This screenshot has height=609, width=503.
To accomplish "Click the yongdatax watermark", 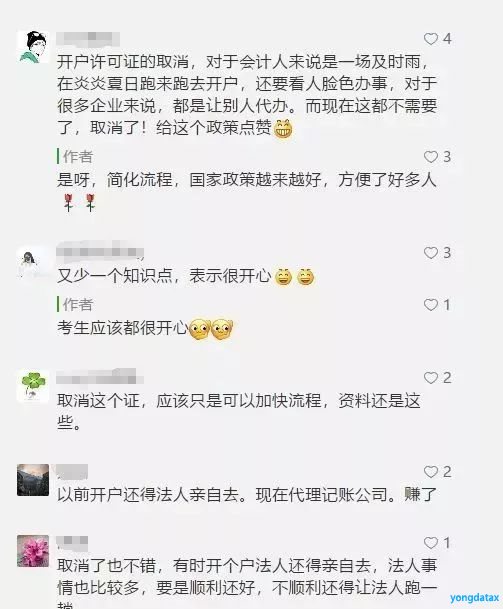I will click(474, 597).
